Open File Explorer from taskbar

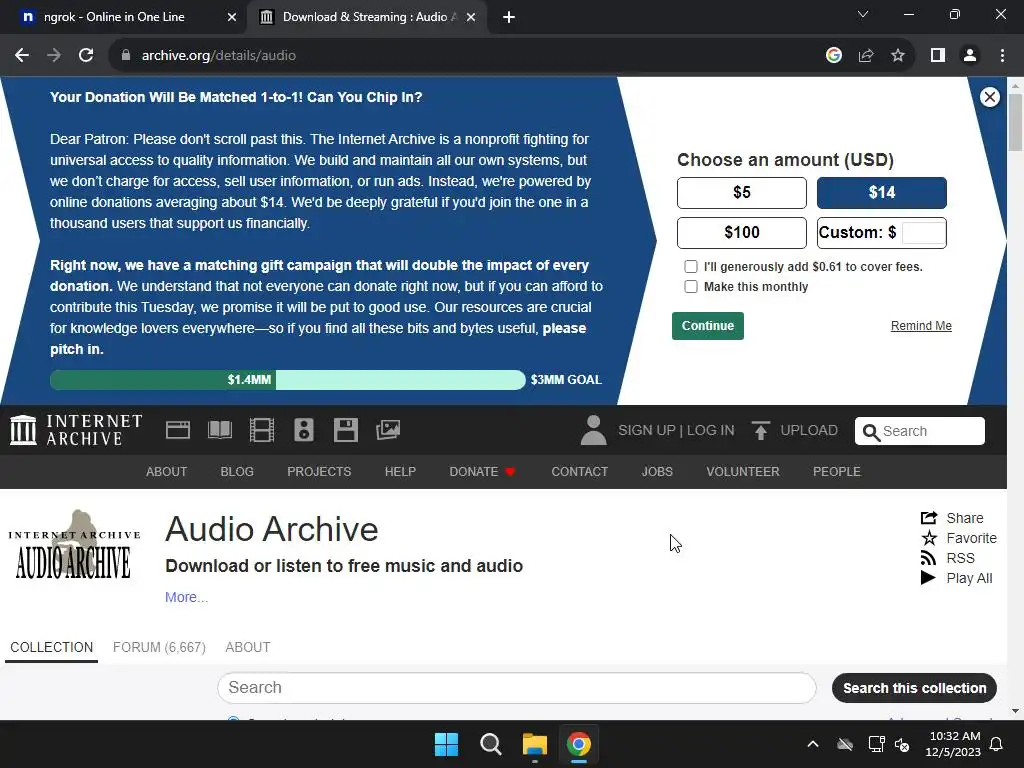(534, 744)
